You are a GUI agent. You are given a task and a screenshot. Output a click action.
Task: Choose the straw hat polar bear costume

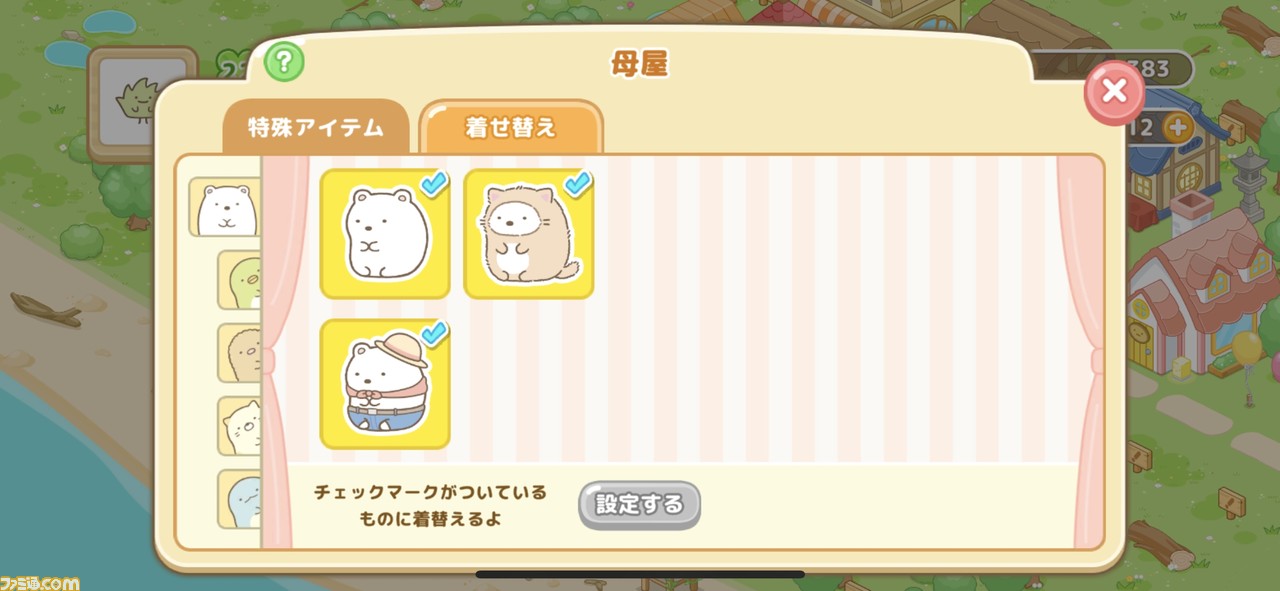pos(385,384)
